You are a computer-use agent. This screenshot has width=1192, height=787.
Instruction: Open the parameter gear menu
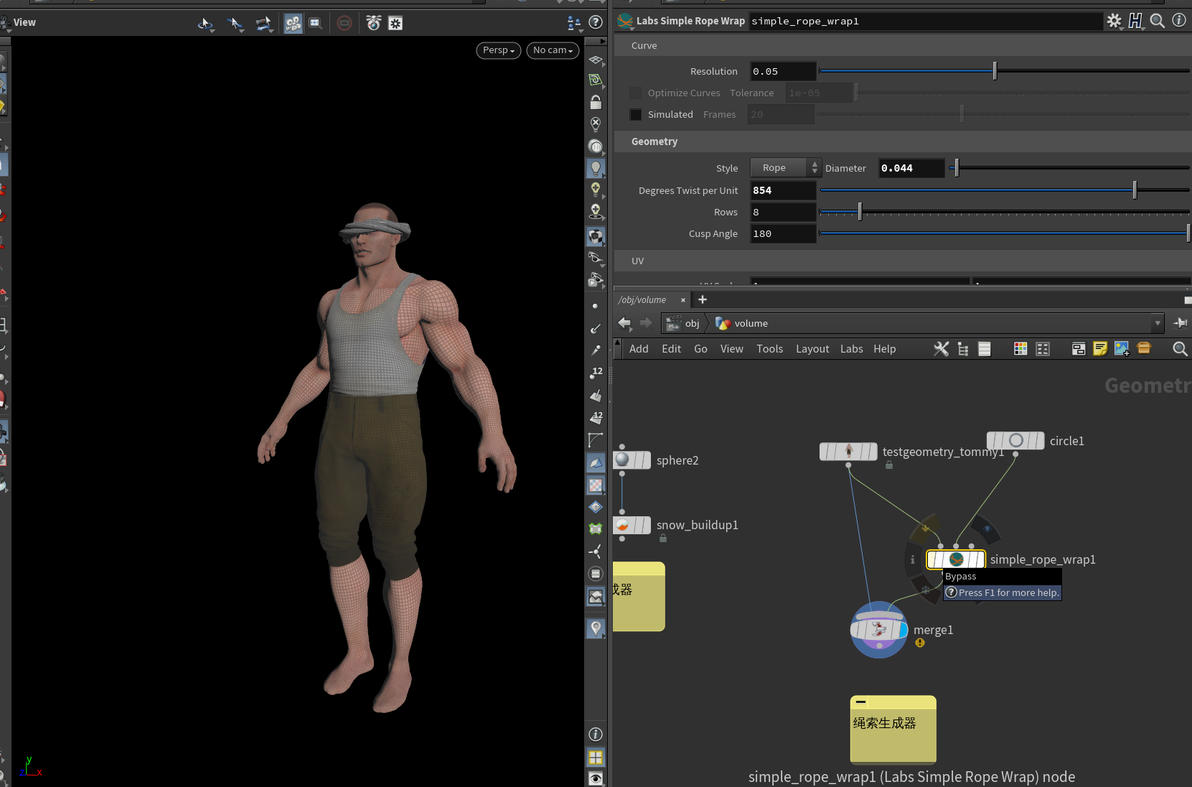coord(1114,21)
